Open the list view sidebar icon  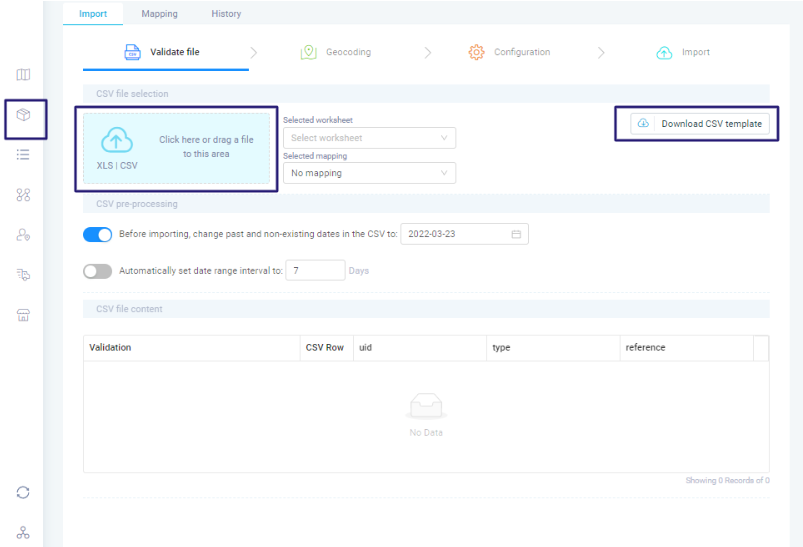tap(23, 155)
